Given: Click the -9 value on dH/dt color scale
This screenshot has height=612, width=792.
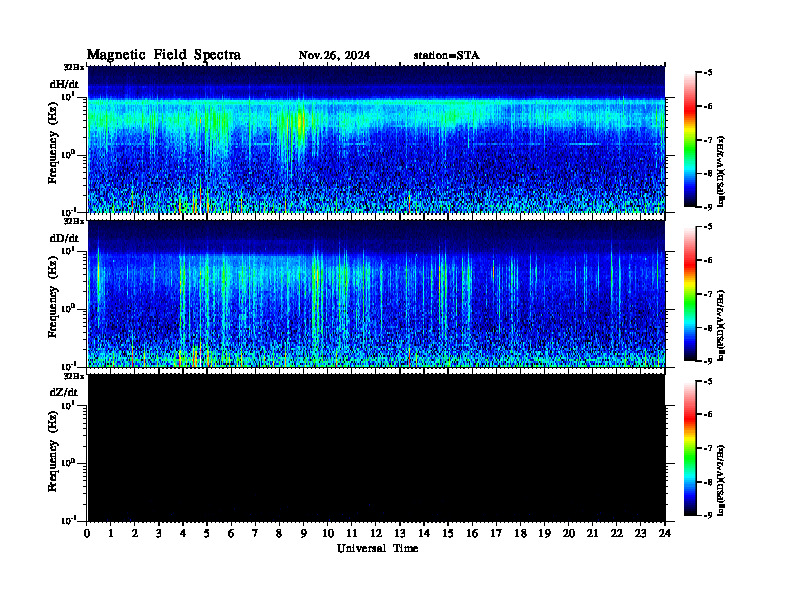Looking at the screenshot, I should coord(708,207).
